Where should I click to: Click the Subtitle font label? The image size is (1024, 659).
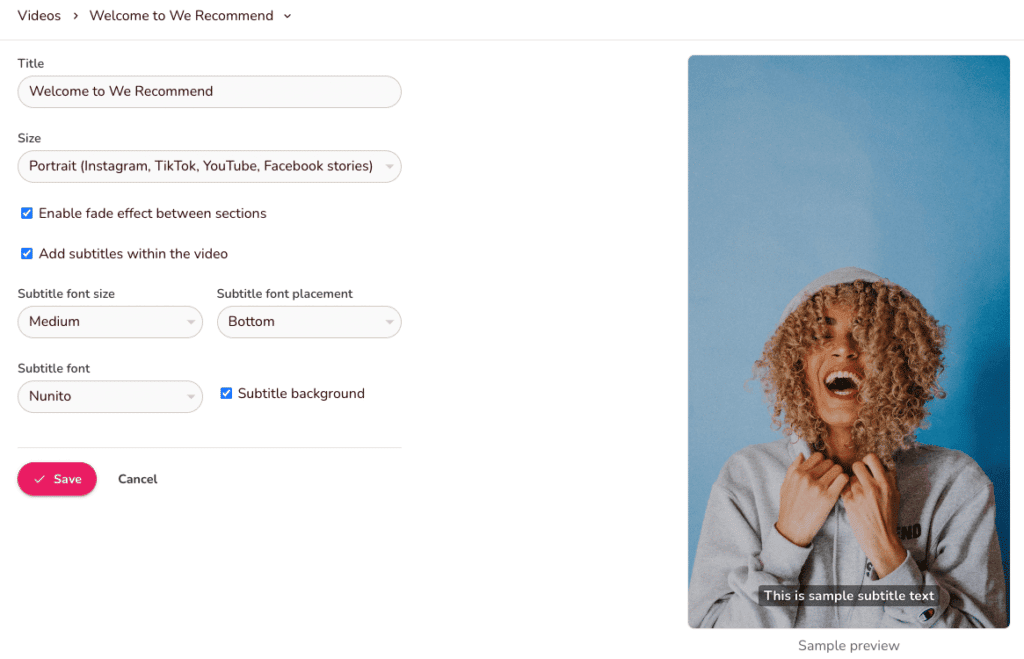tap(54, 368)
